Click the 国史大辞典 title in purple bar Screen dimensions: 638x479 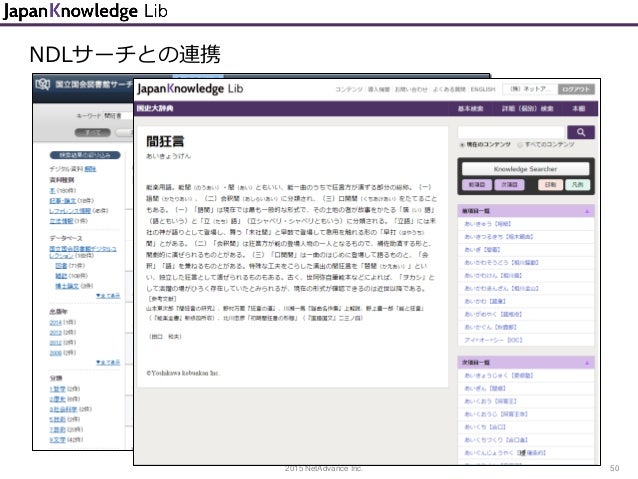(x=155, y=108)
